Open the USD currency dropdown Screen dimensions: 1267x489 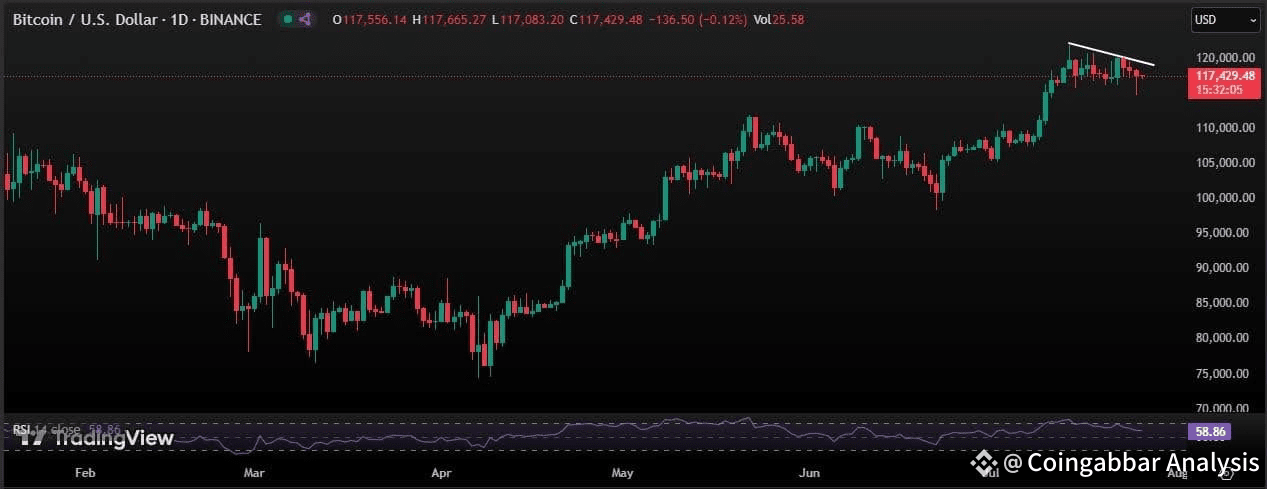coord(1225,19)
